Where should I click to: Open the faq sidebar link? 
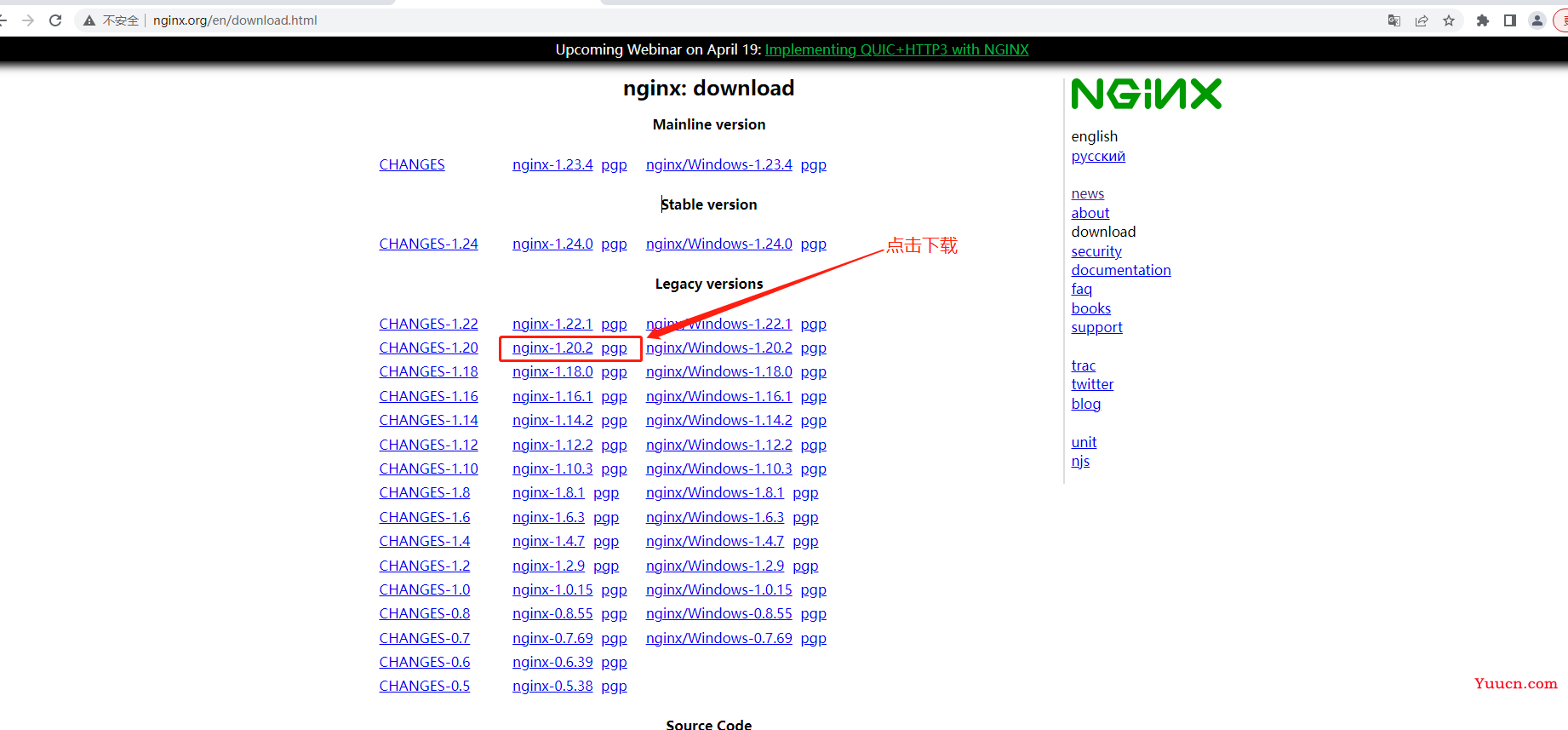point(1082,289)
